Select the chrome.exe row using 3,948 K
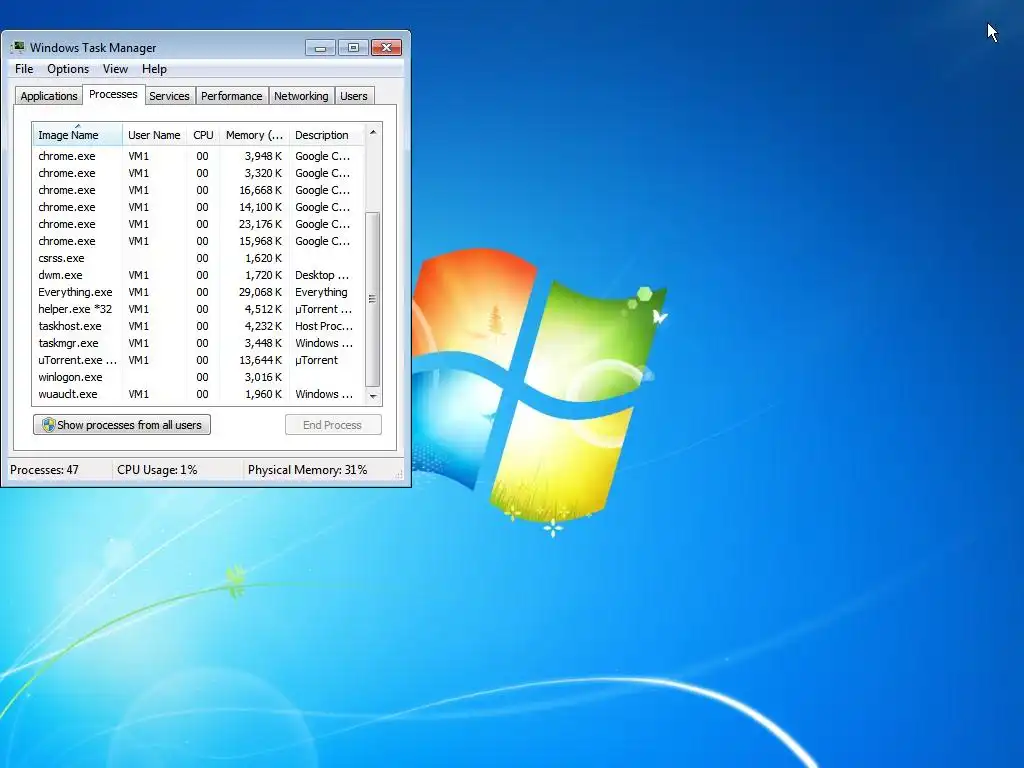The width and height of the screenshot is (1024, 768). click(x=198, y=156)
